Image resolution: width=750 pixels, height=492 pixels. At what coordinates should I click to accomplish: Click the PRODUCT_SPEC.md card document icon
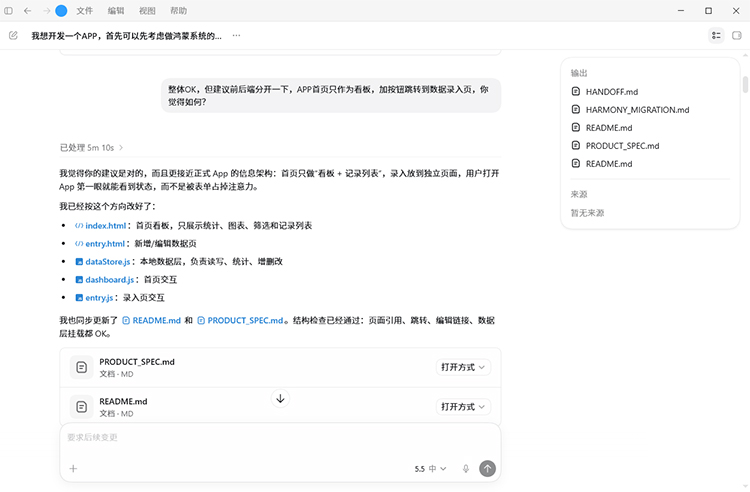point(81,367)
